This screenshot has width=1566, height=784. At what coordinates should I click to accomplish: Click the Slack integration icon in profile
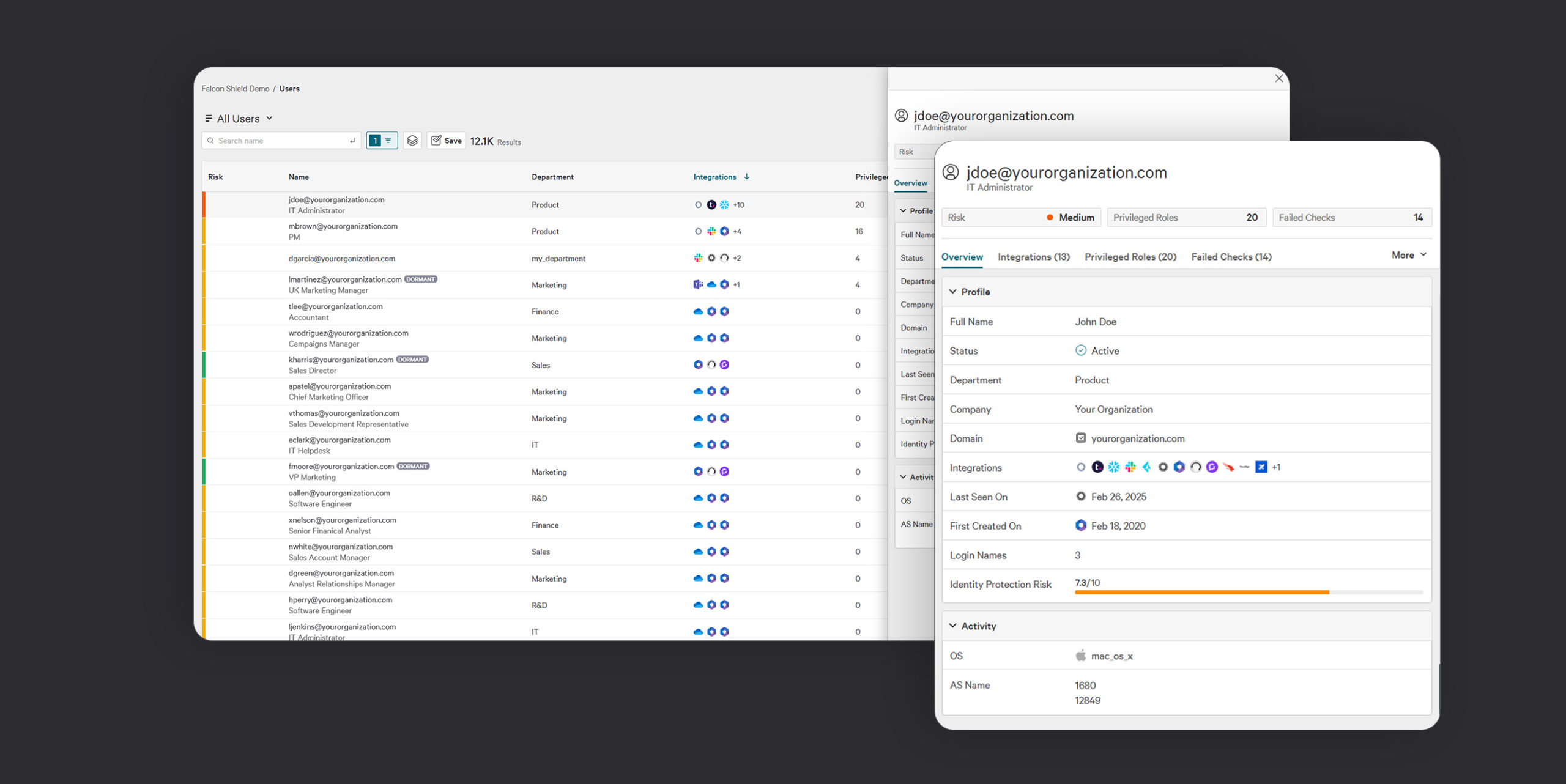click(1130, 467)
